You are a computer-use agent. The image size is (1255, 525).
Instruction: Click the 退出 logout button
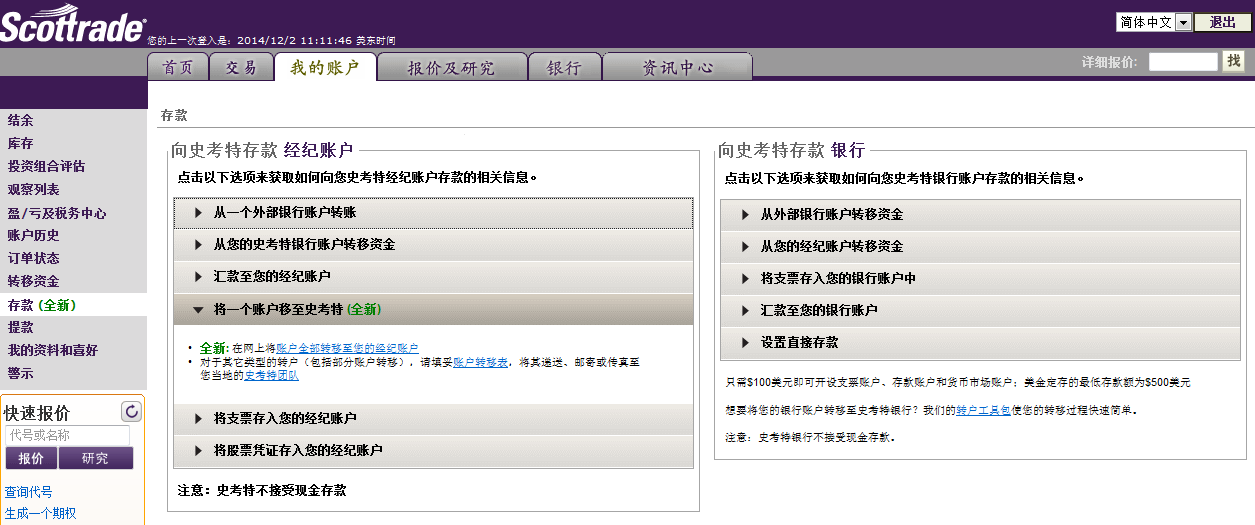tap(1222, 22)
